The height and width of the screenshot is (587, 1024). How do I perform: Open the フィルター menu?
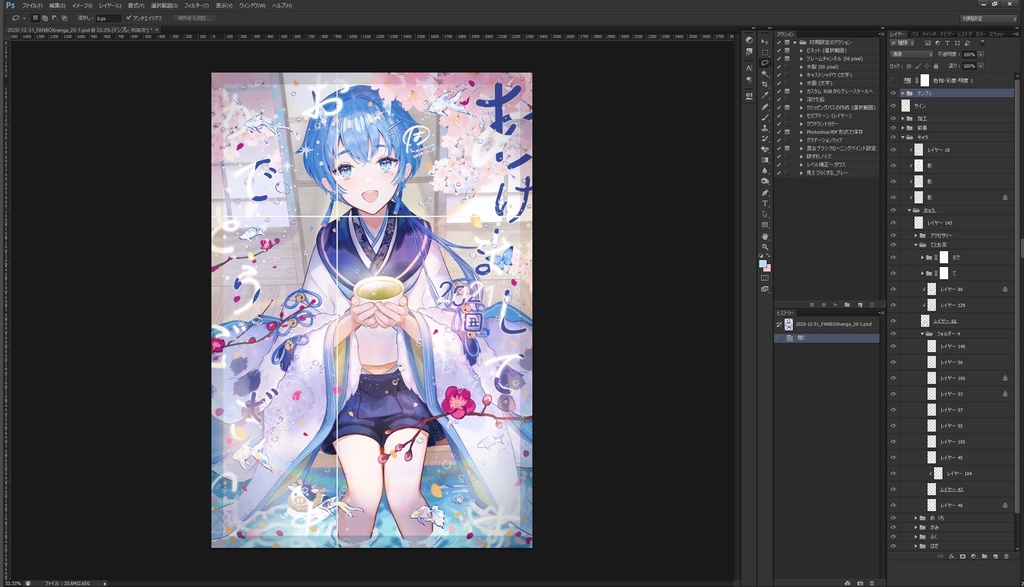click(x=197, y=5)
